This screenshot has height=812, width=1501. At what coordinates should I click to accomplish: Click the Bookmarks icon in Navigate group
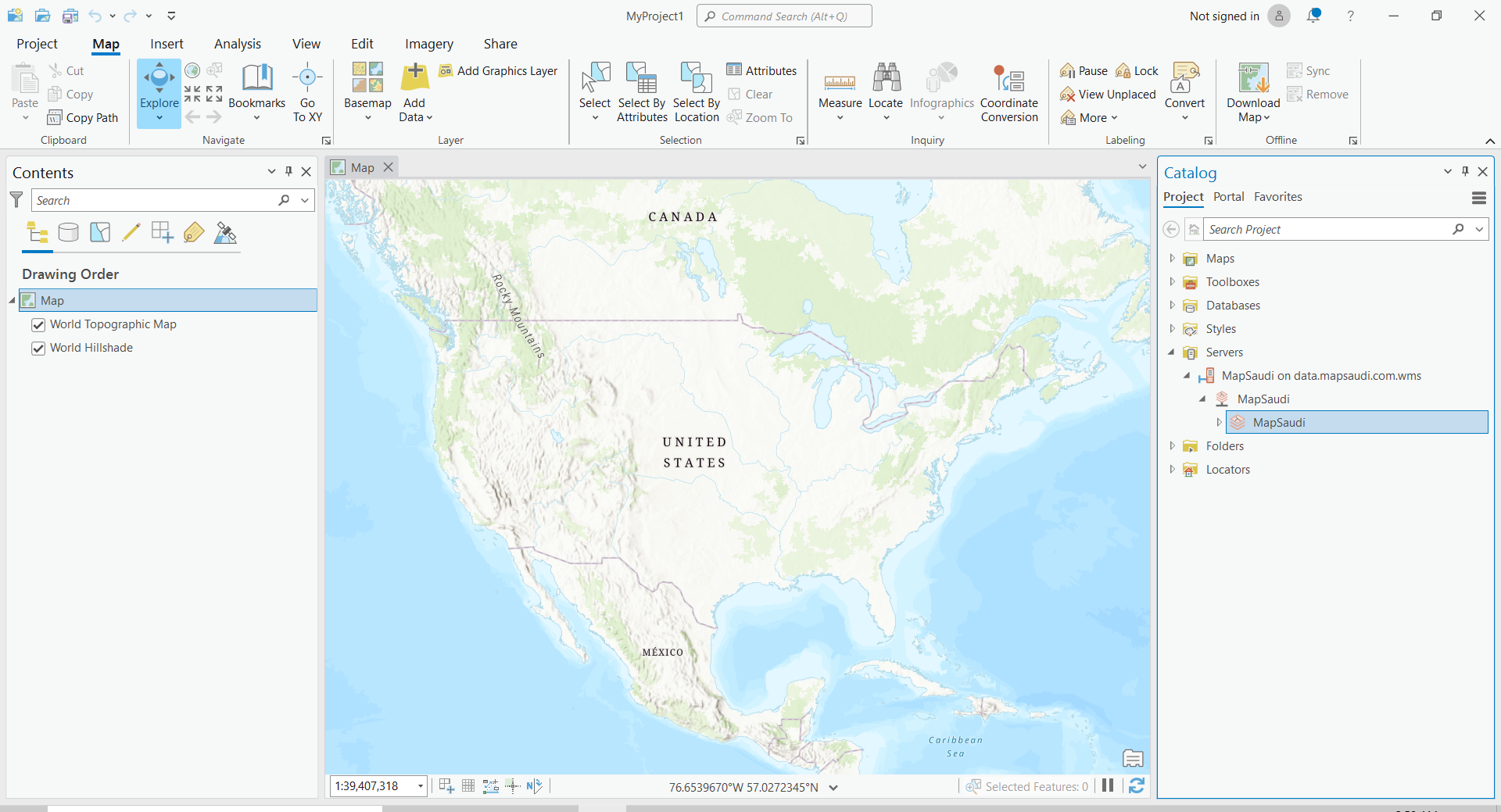click(x=256, y=80)
